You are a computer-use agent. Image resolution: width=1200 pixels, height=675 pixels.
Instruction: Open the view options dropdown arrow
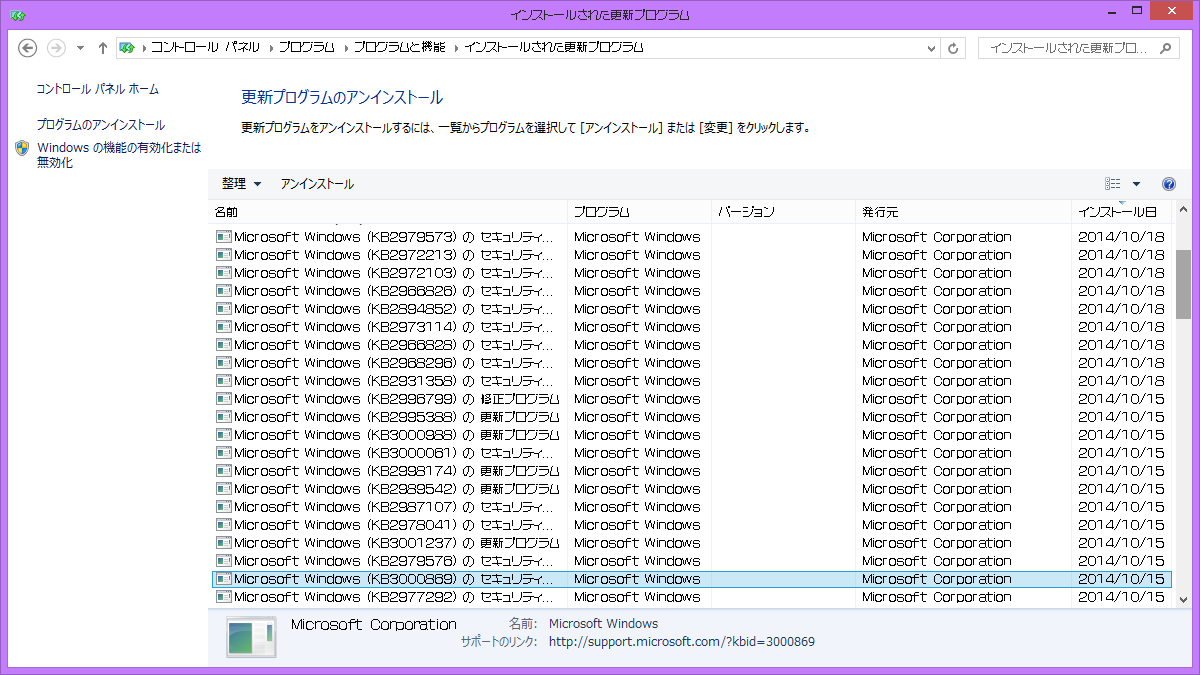coord(1136,184)
